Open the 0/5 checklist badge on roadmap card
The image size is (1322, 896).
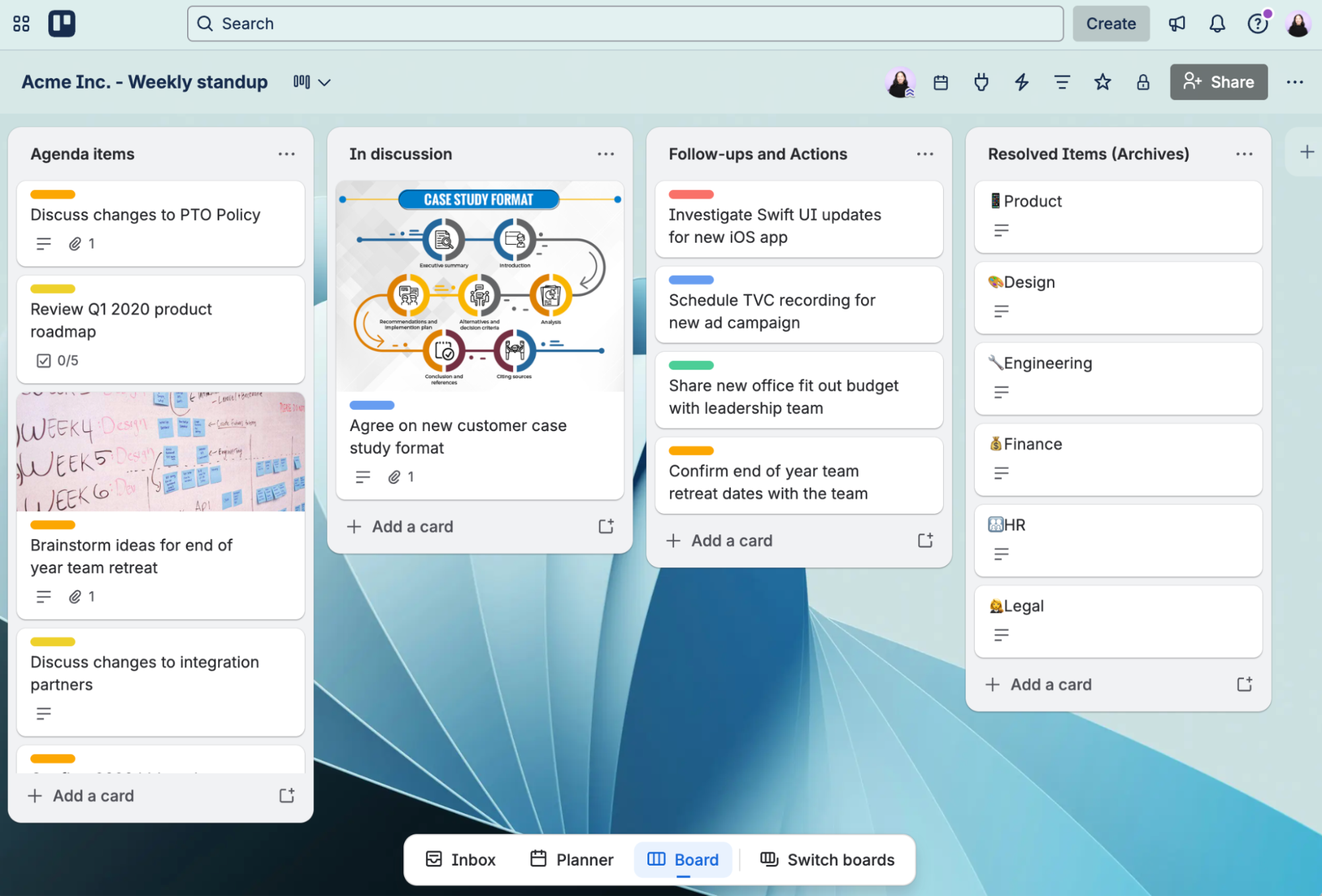[x=57, y=360]
